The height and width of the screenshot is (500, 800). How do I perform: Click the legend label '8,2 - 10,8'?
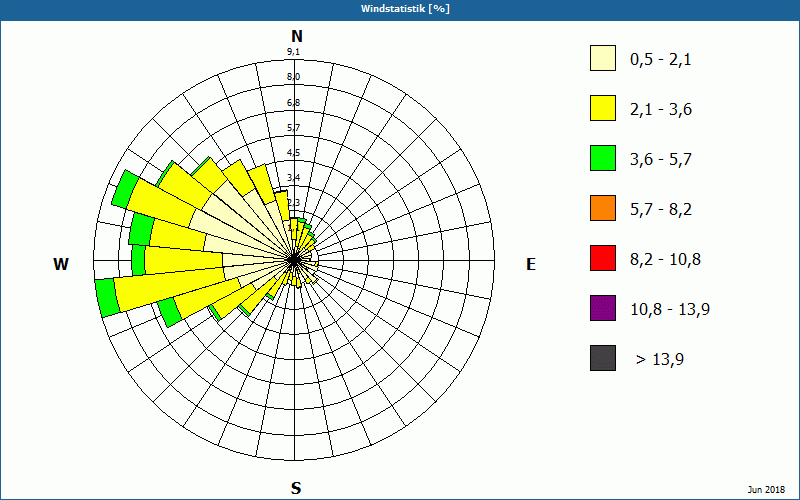click(665, 260)
